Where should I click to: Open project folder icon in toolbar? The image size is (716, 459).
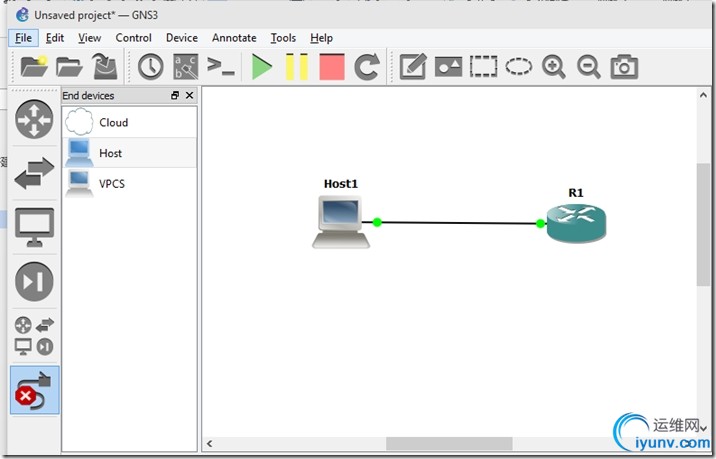pyautogui.click(x=69, y=67)
